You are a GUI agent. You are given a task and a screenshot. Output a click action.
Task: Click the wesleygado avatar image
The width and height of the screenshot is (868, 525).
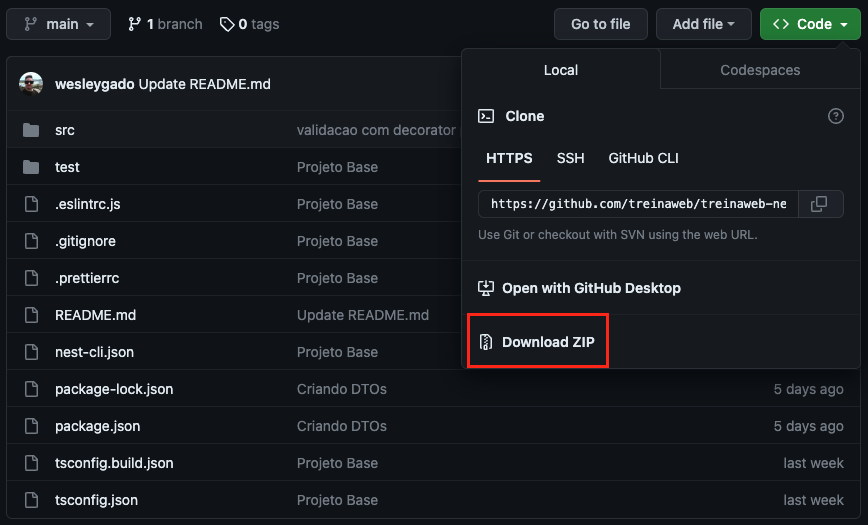coord(31,84)
